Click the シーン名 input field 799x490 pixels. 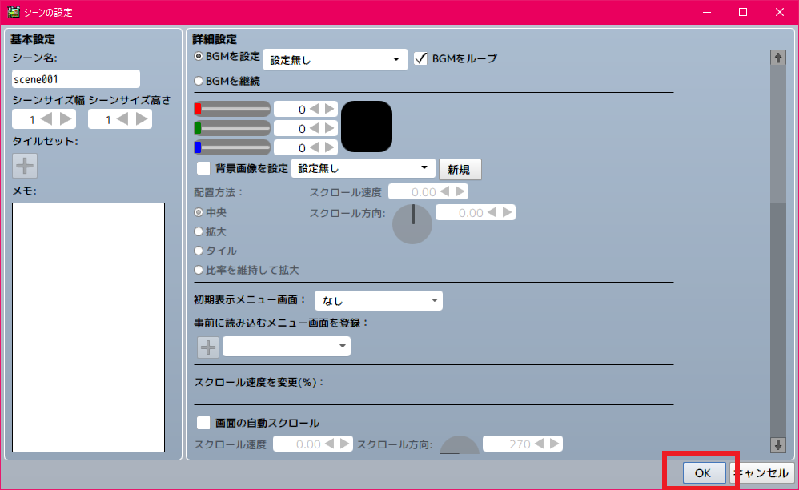(x=76, y=79)
